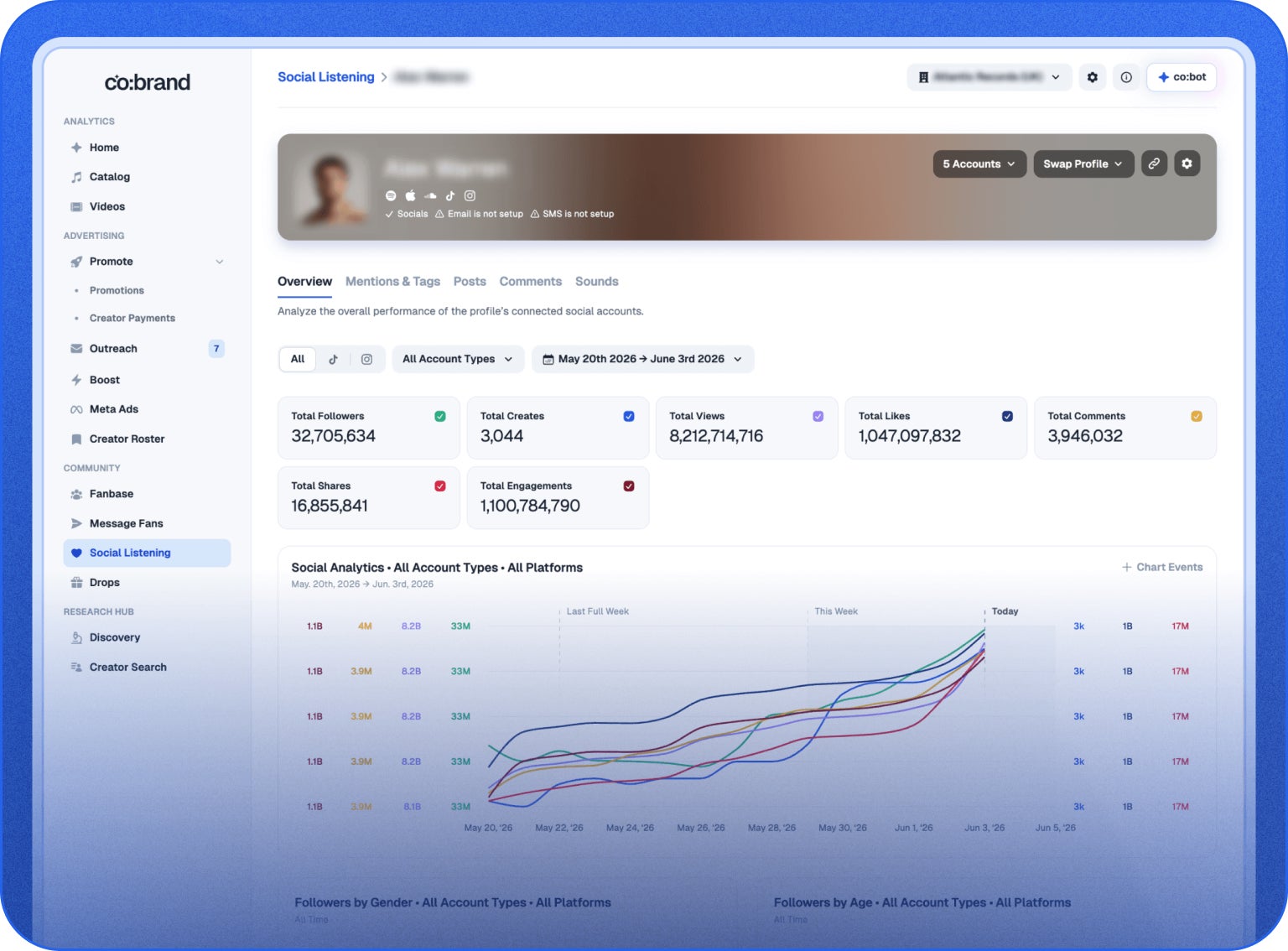Click the Spotify icon under profile name

[391, 195]
